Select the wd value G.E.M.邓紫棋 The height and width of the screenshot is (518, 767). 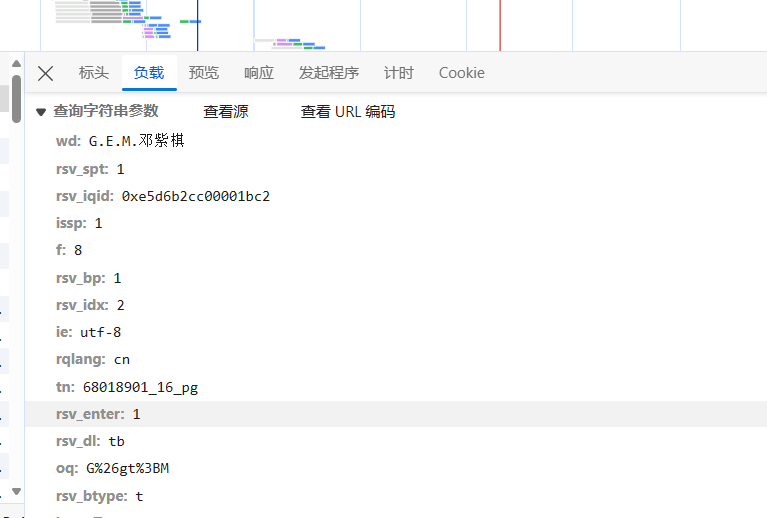tap(136, 141)
